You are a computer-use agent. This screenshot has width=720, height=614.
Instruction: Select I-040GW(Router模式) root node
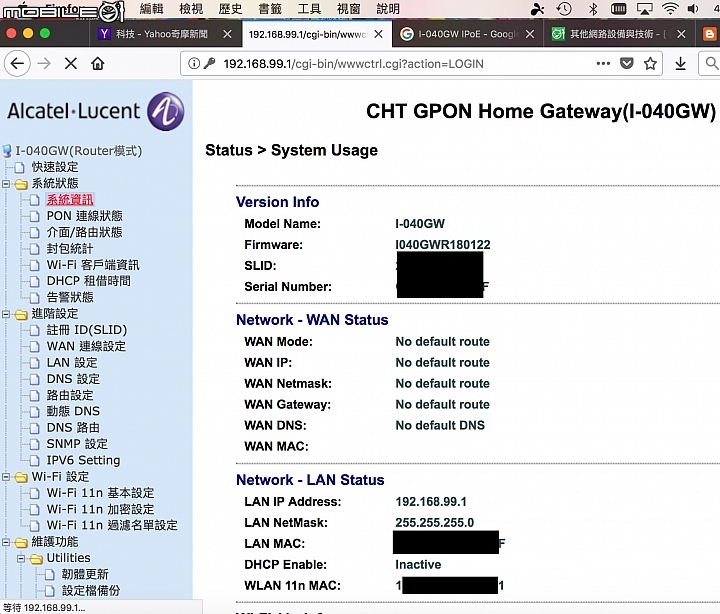point(79,151)
